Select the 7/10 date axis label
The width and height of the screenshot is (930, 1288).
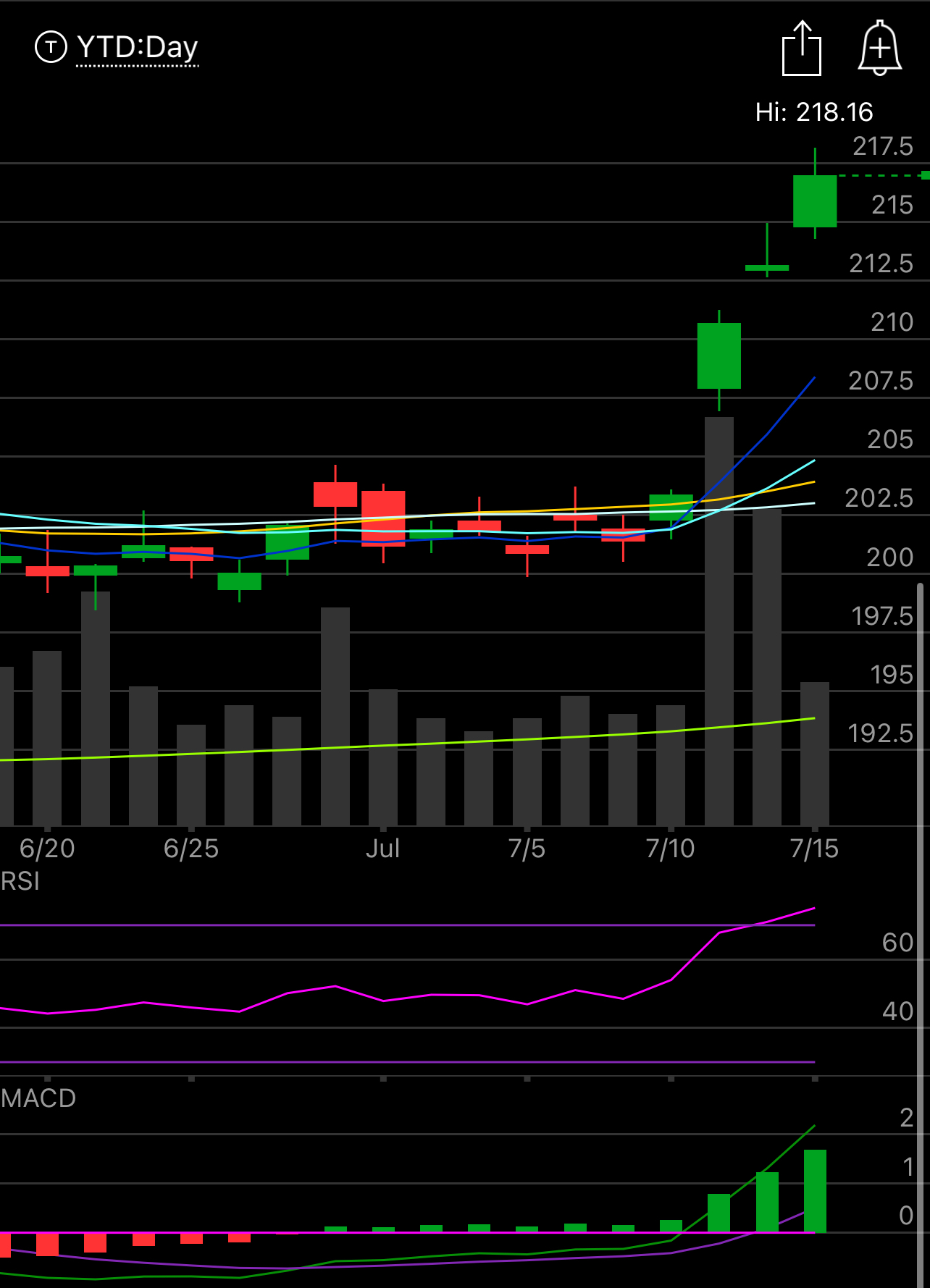pyautogui.click(x=670, y=849)
